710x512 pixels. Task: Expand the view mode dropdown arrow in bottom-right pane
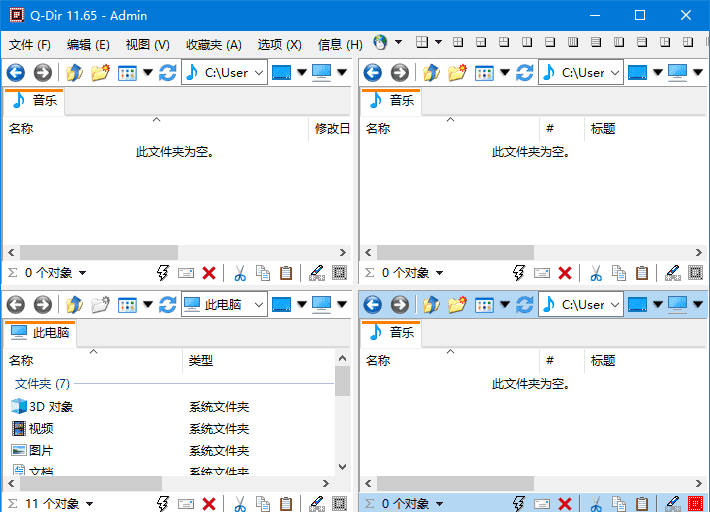pos(505,304)
